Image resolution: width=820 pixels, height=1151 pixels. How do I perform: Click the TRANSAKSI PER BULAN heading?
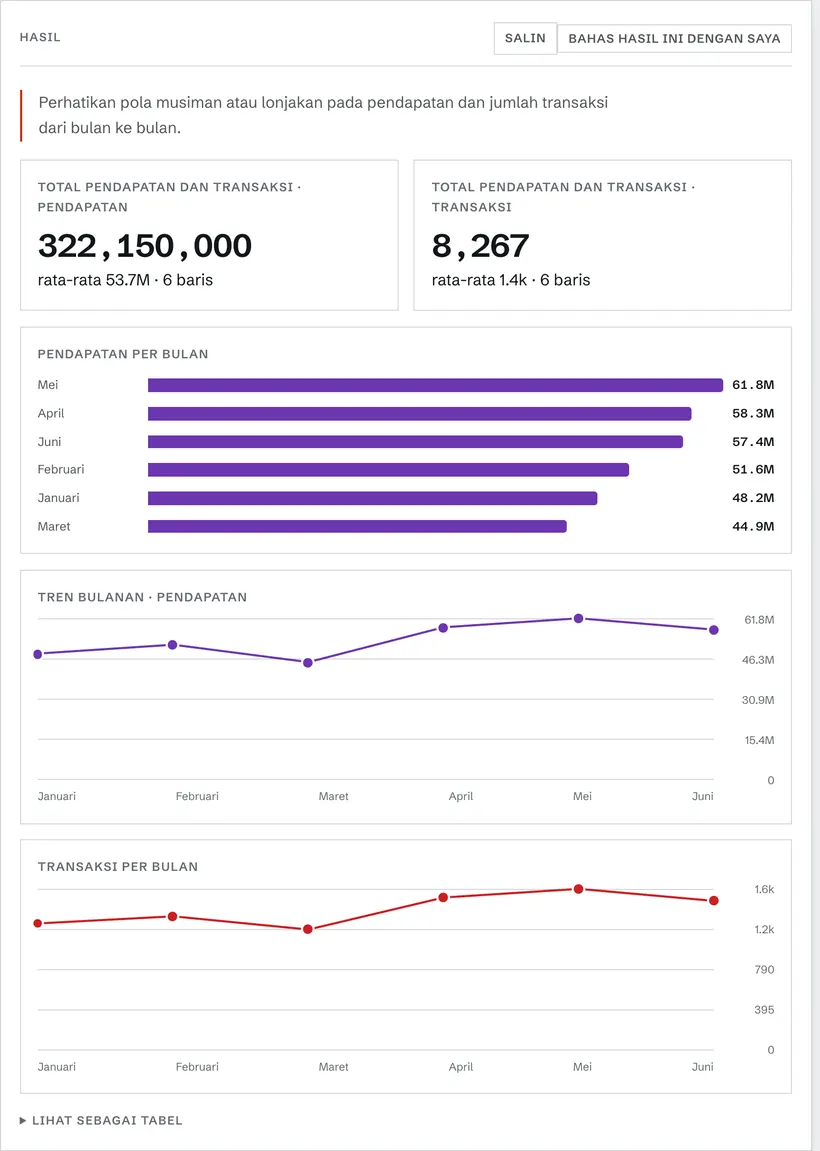click(118, 866)
